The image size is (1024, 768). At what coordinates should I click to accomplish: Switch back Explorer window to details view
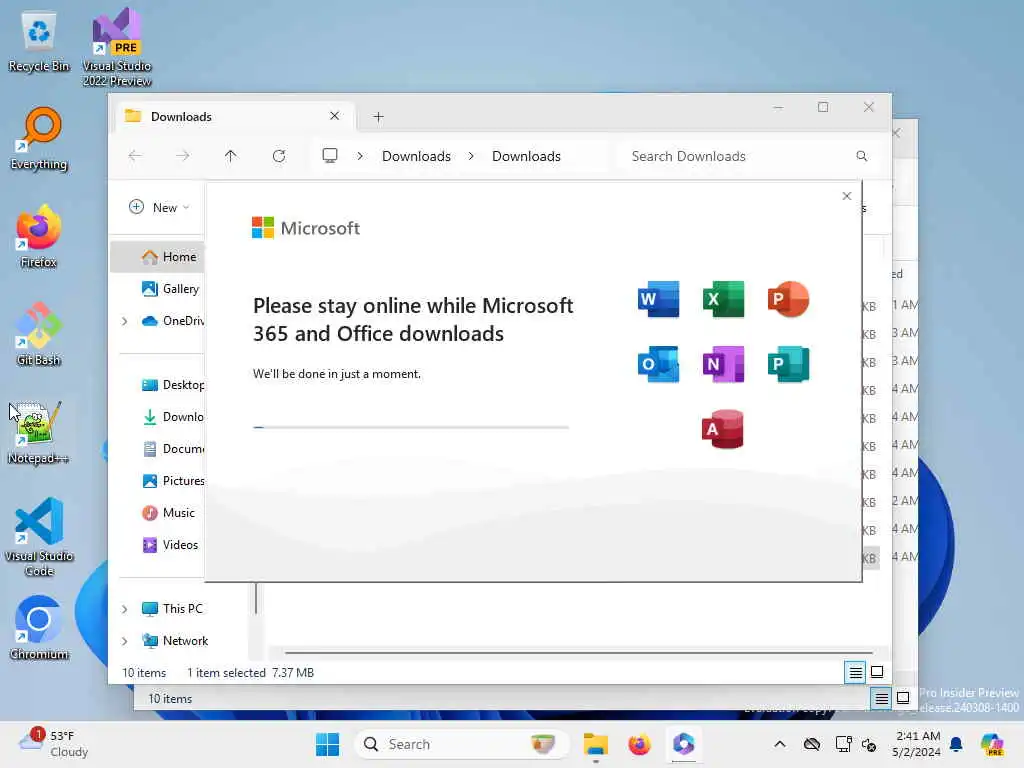(881, 699)
